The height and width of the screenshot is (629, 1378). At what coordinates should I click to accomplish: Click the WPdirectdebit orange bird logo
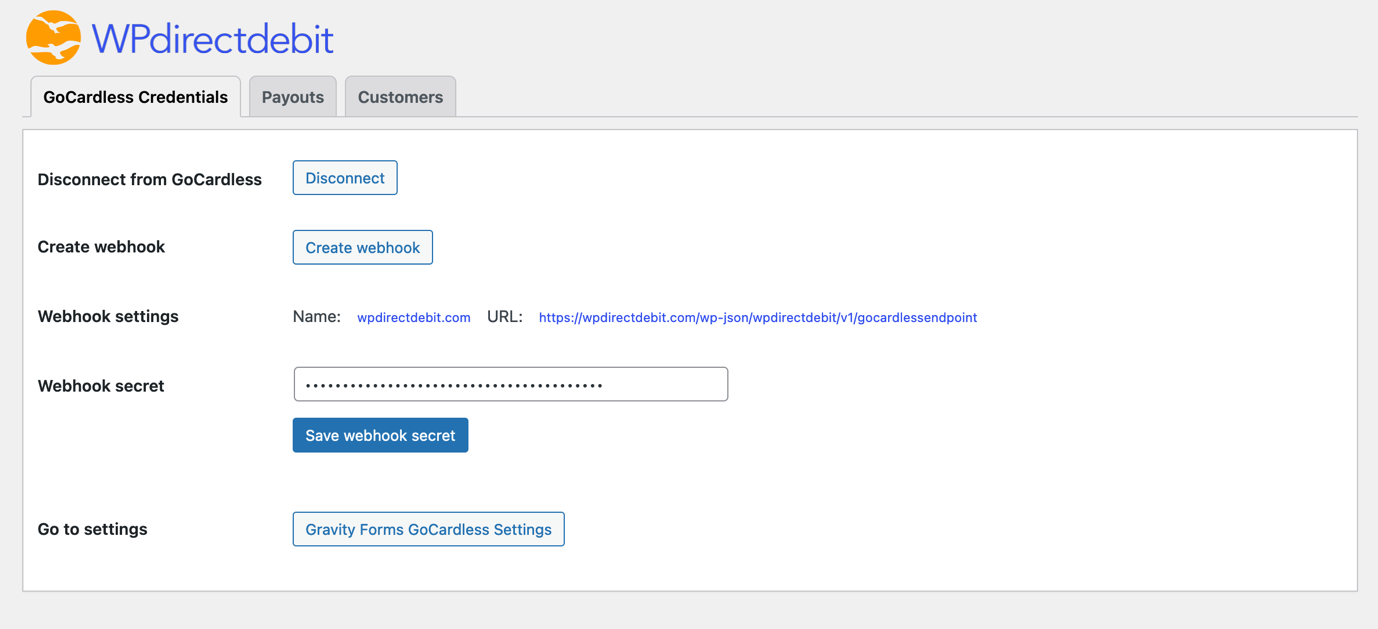[x=54, y=37]
